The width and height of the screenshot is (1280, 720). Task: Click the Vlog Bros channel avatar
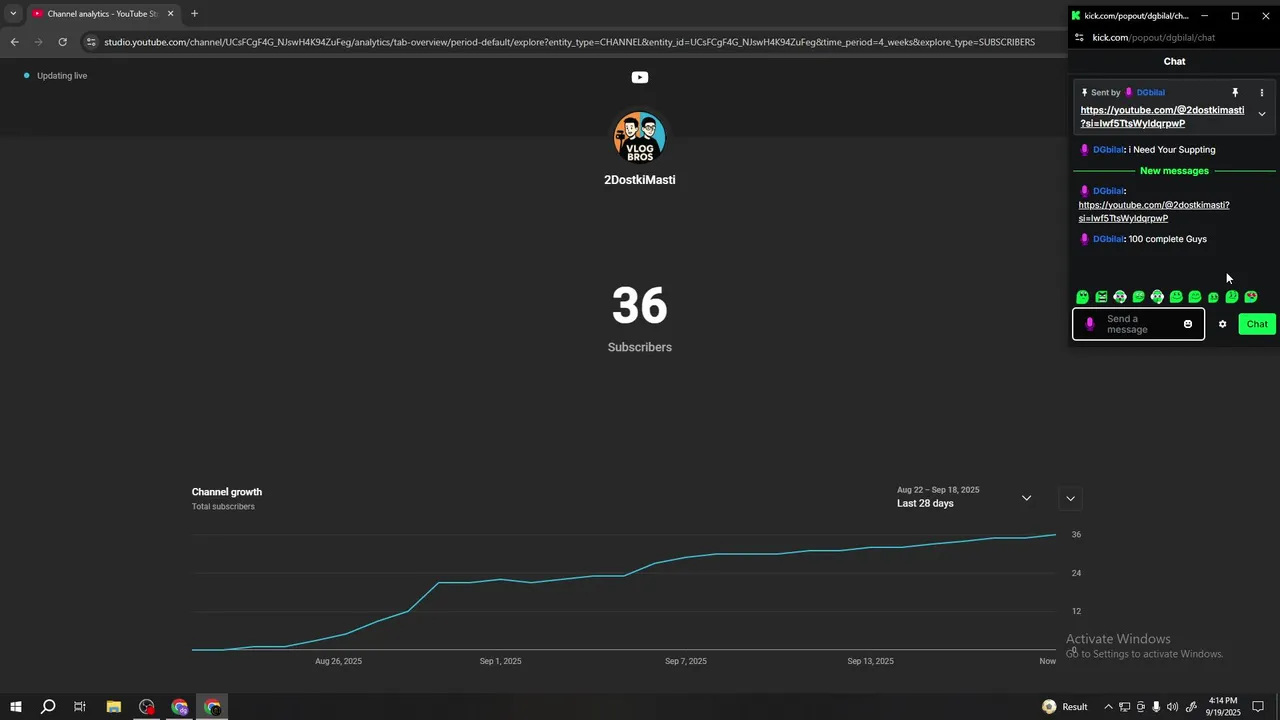click(x=640, y=137)
